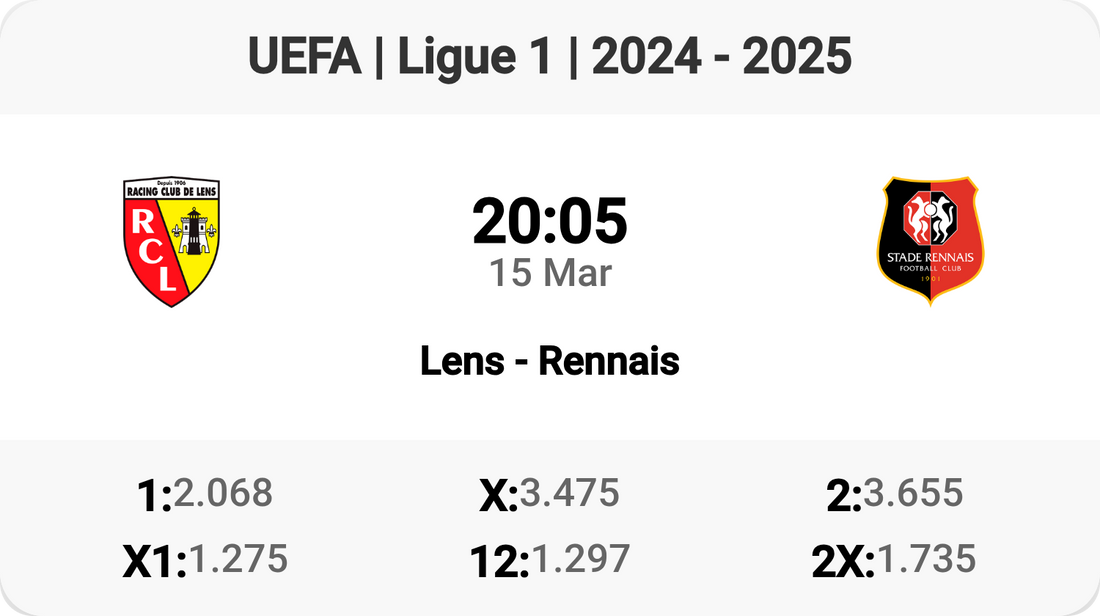Click the 15 Mar match date

550,272
